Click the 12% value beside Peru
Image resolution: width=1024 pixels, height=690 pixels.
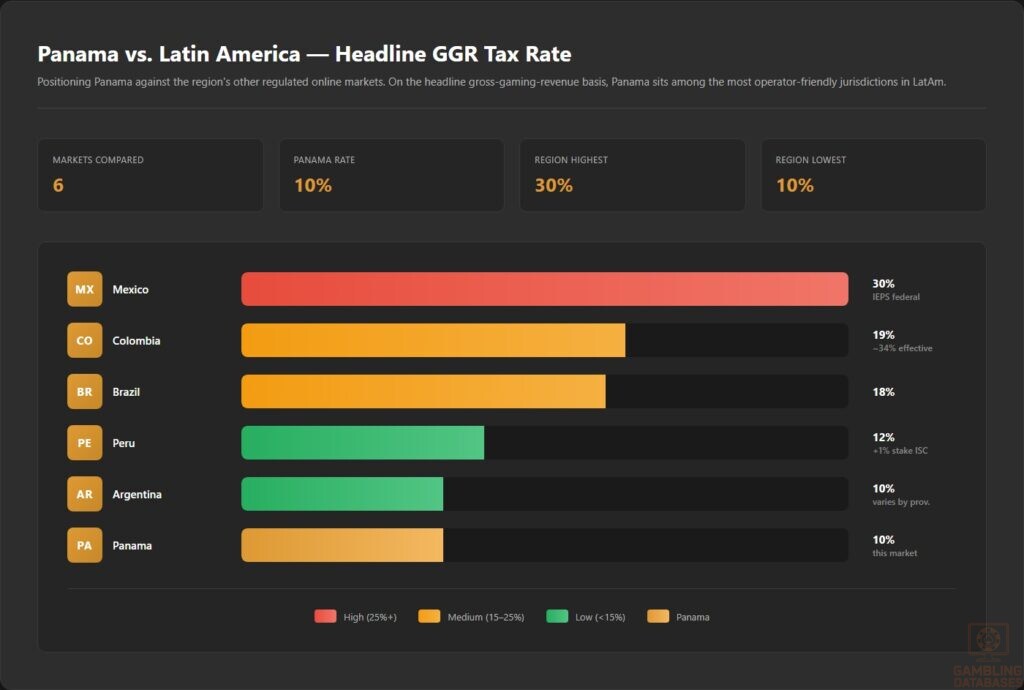pyautogui.click(x=884, y=437)
